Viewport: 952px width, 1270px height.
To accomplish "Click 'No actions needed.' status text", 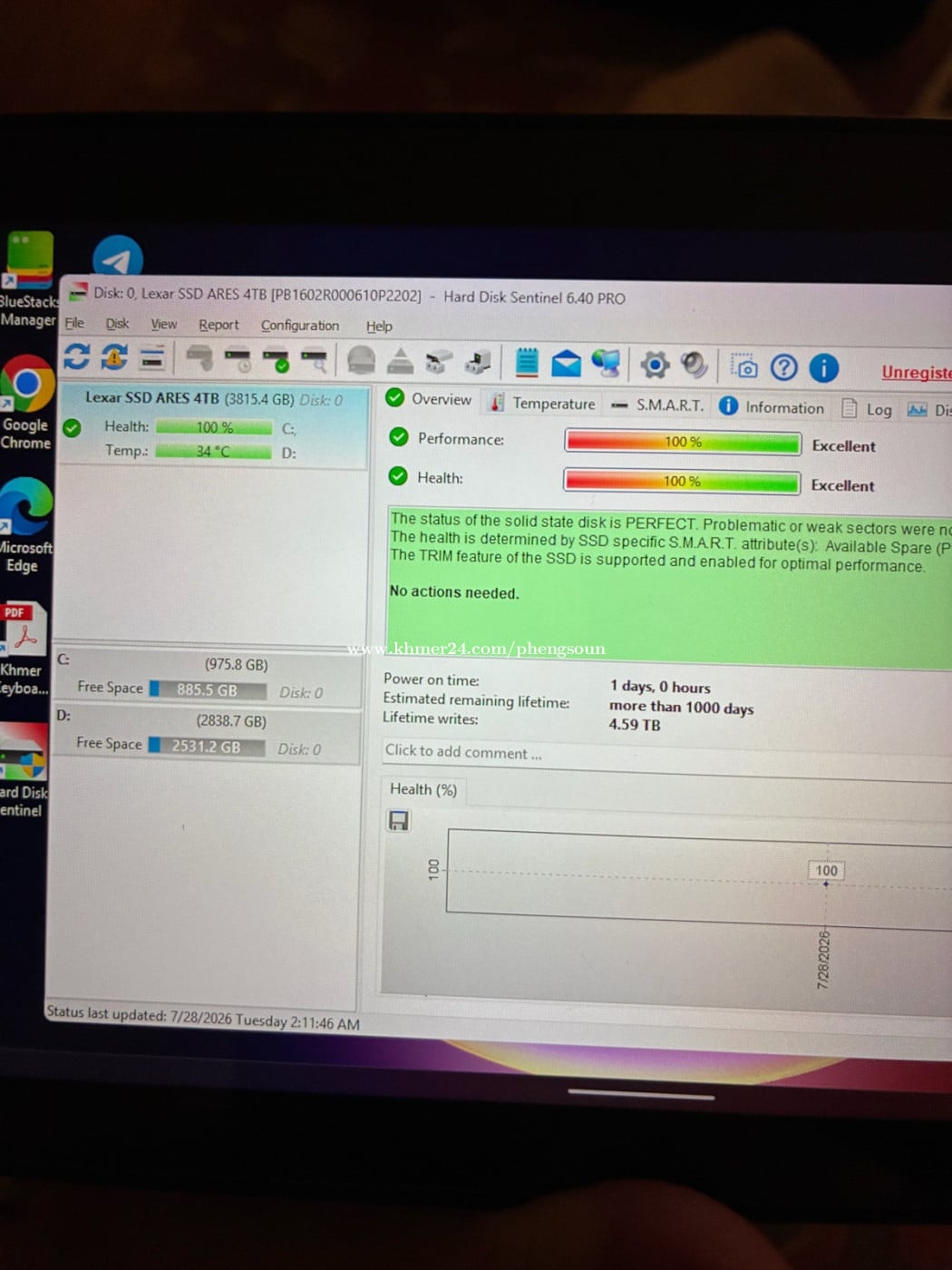I will pos(454,592).
